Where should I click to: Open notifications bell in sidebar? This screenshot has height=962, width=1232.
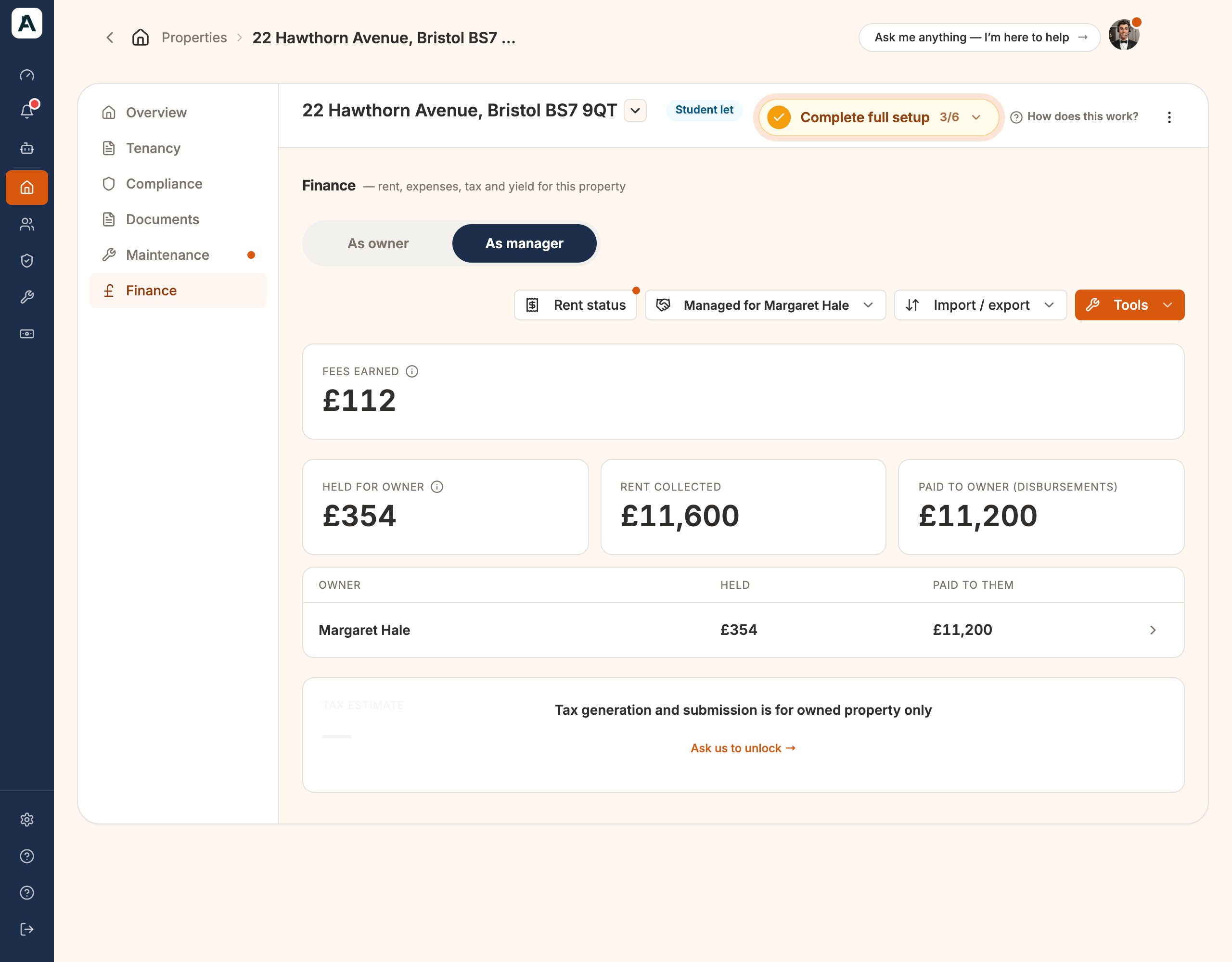(26, 111)
